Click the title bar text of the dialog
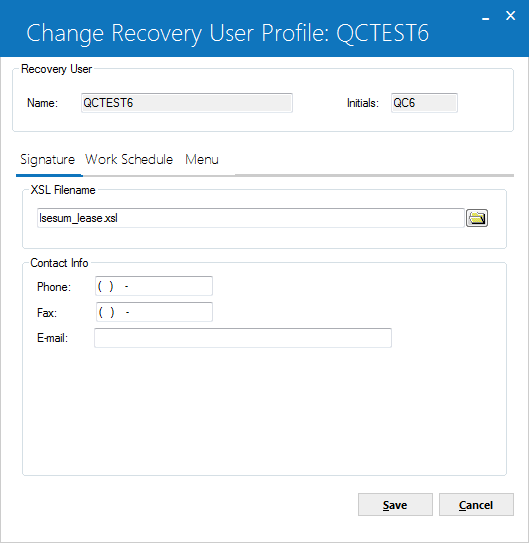Viewport: 529px width, 543px height. tap(227, 33)
